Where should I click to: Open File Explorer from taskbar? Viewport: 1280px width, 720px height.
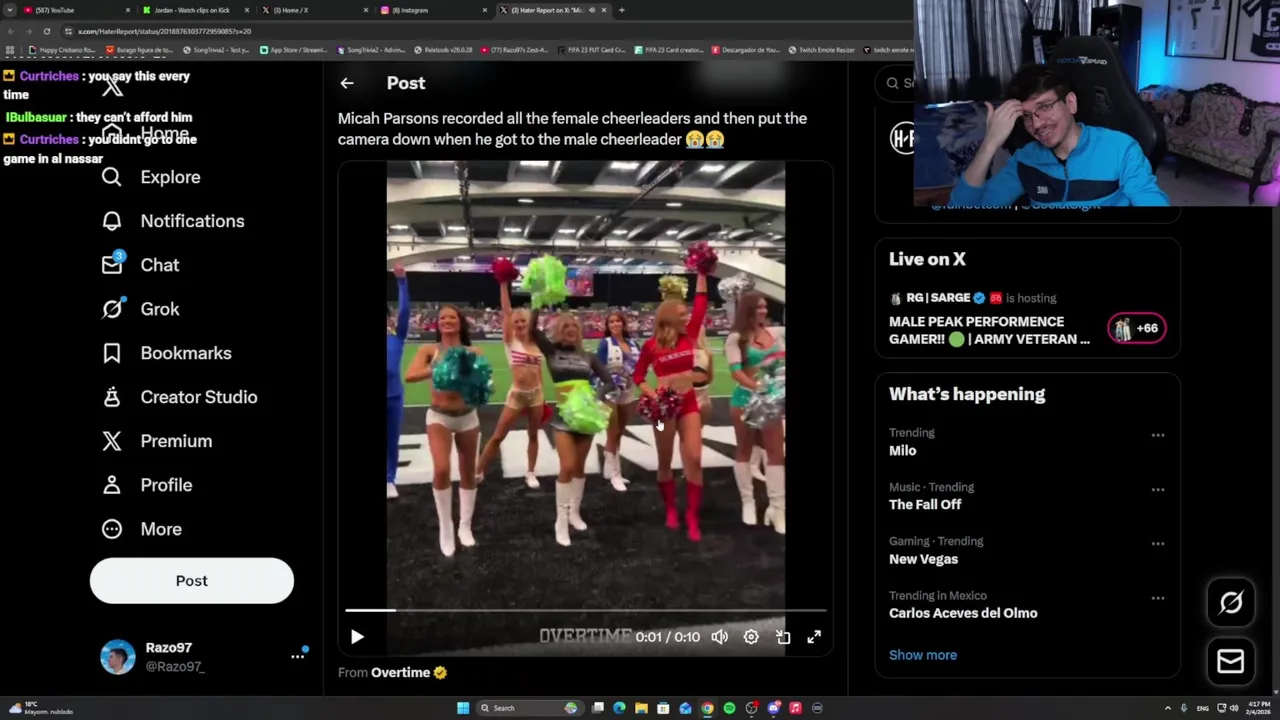click(641, 708)
